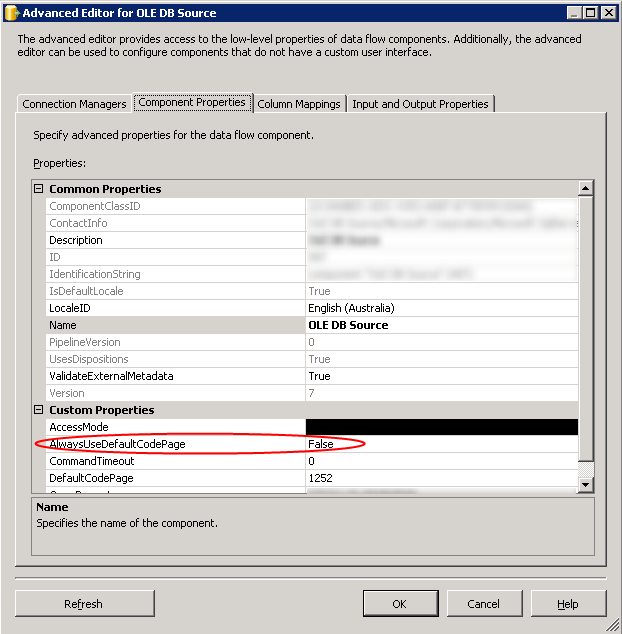Click the False value for AlwaysUseDefaultCodePage

pyautogui.click(x=321, y=444)
